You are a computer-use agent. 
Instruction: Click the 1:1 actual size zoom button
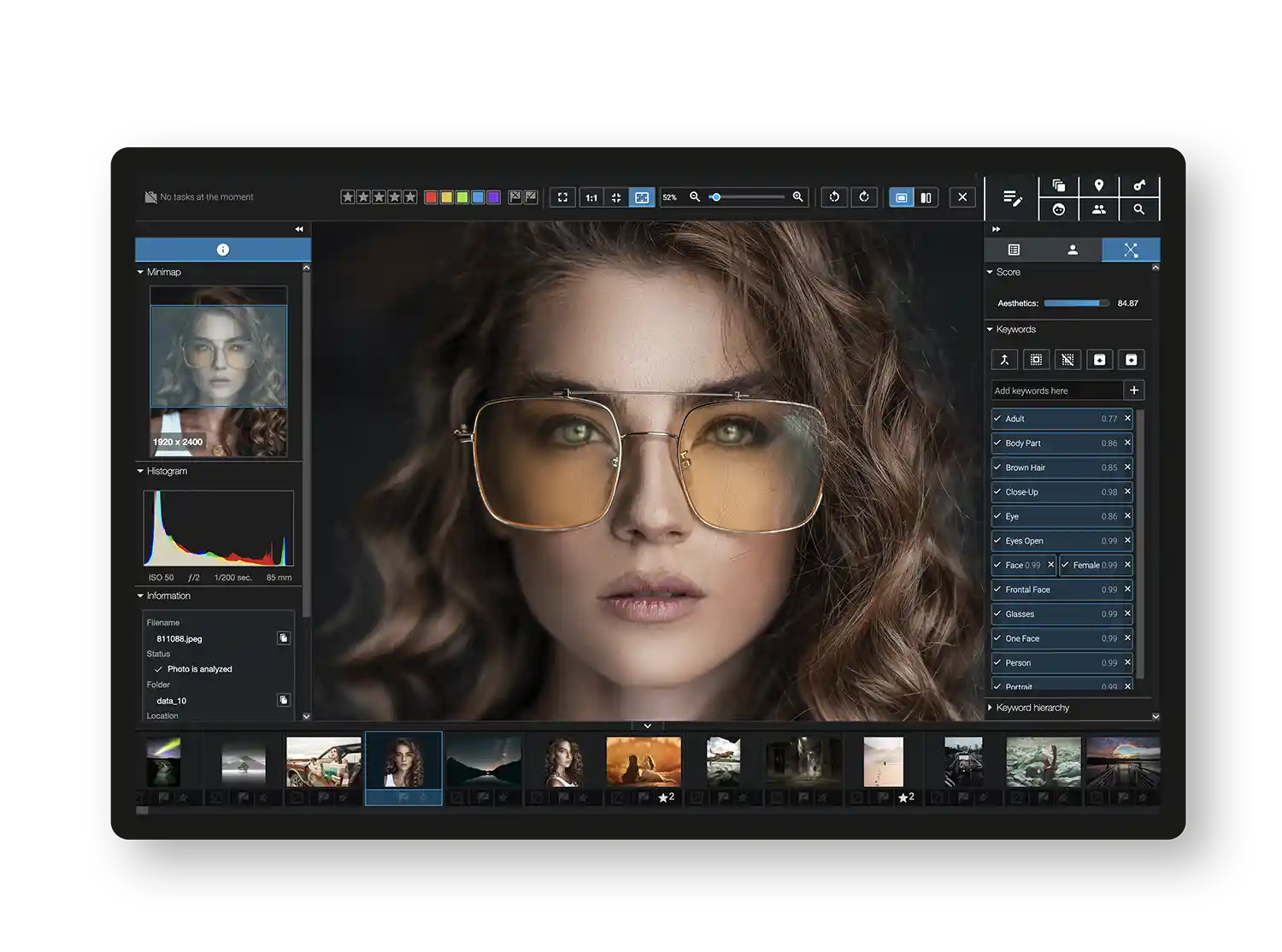591,197
